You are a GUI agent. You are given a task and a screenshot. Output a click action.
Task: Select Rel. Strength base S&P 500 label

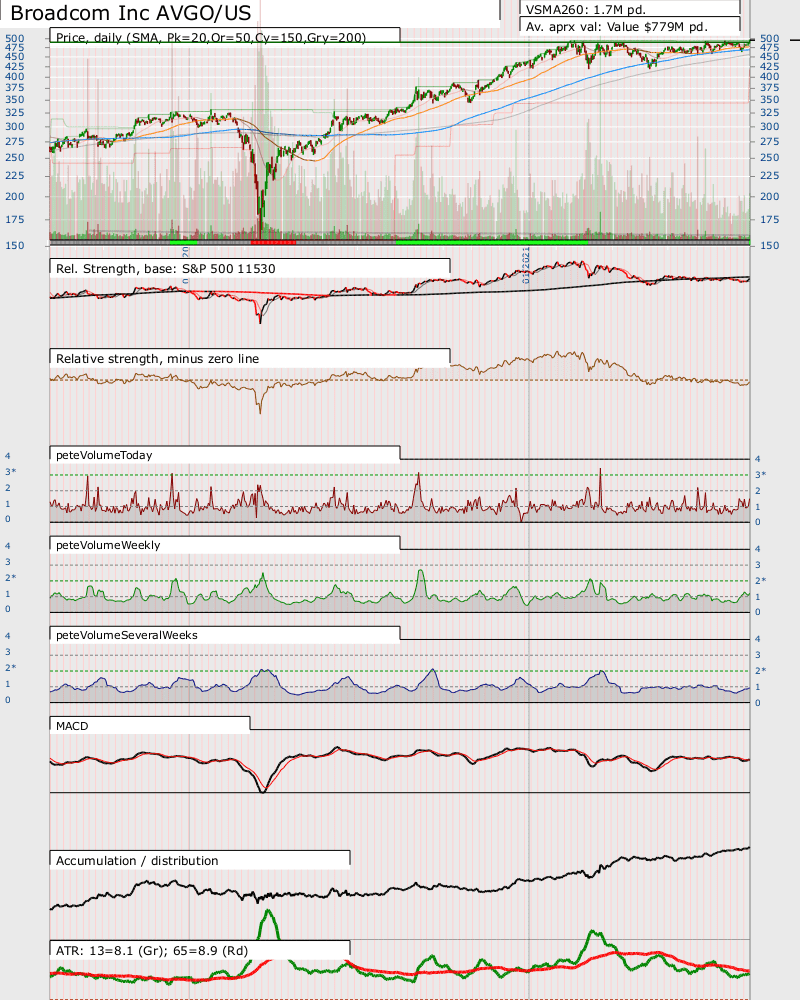tap(166, 268)
